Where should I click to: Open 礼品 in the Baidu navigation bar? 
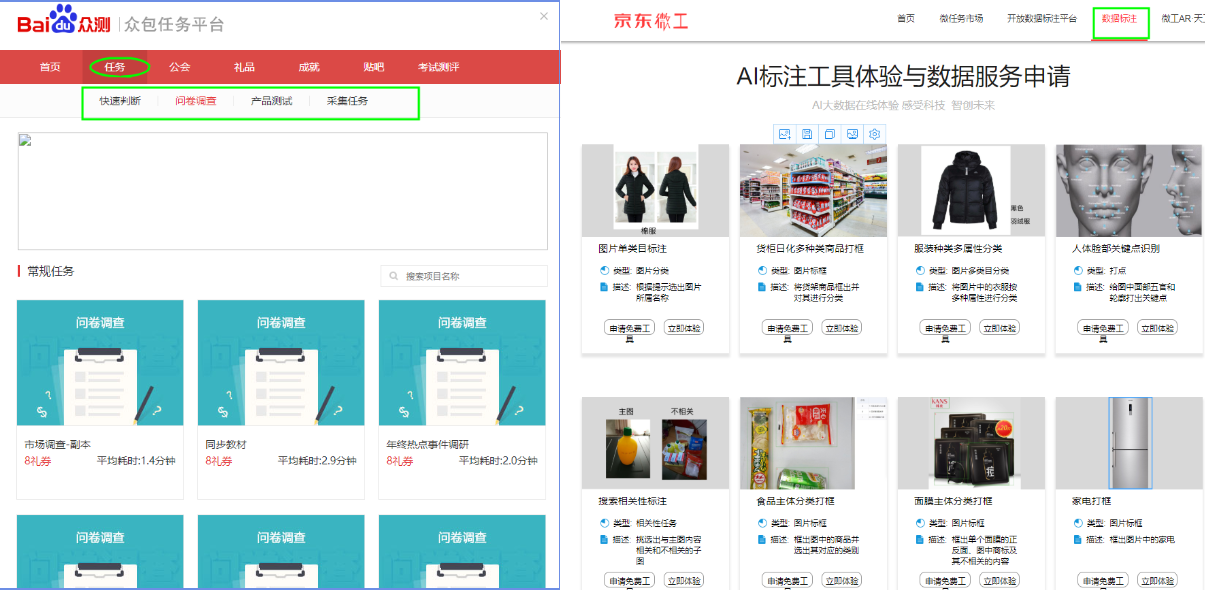[x=244, y=67]
